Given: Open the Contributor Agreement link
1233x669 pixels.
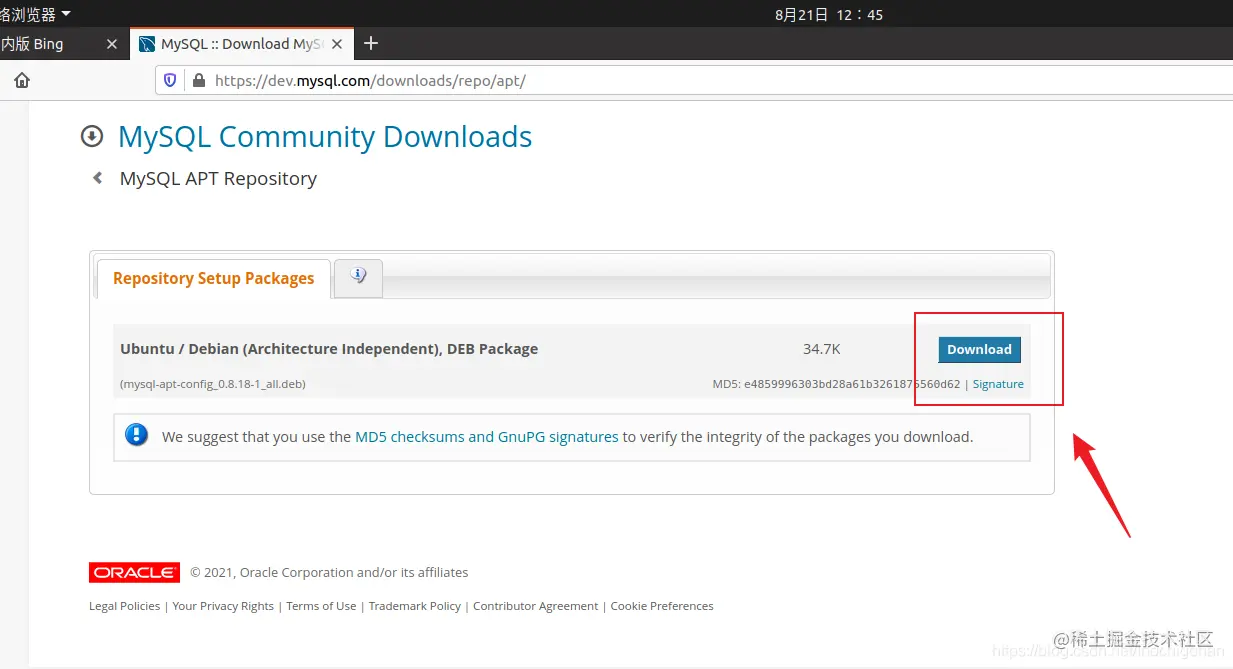Looking at the screenshot, I should click(536, 606).
